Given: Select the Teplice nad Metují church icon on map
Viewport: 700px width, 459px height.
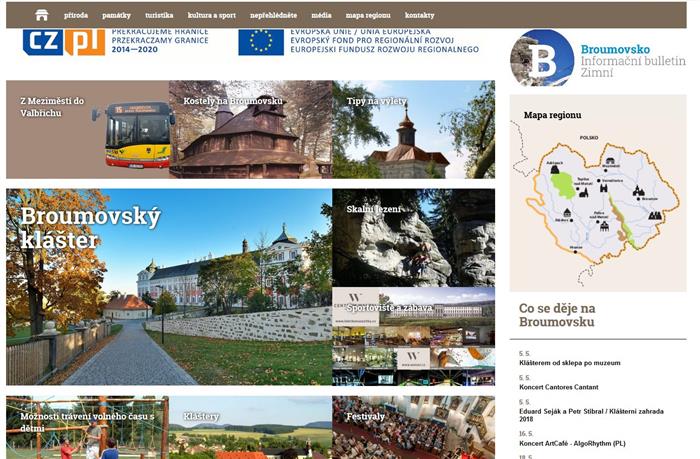Looking at the screenshot, I should tap(583, 193).
